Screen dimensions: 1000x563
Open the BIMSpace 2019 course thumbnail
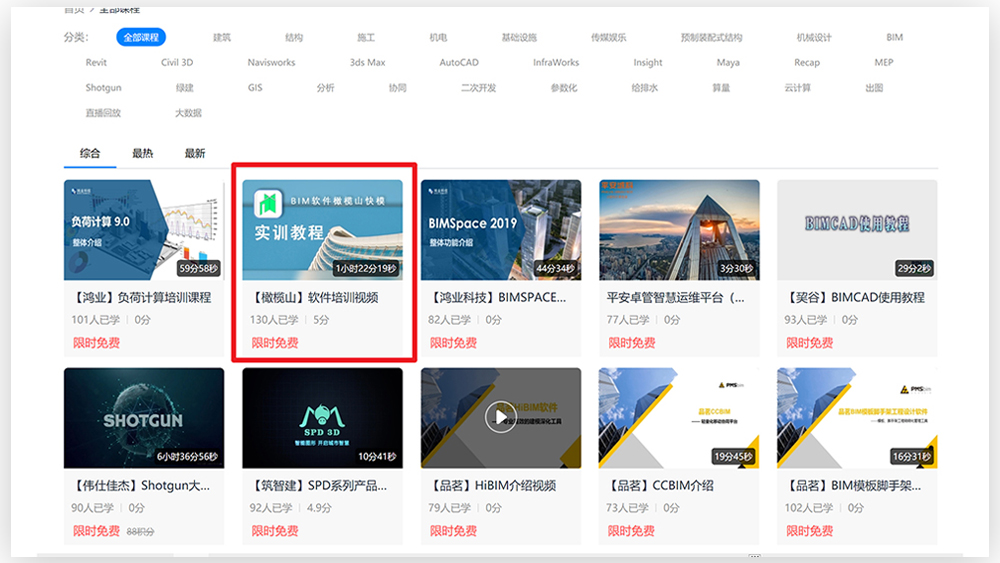pos(501,230)
